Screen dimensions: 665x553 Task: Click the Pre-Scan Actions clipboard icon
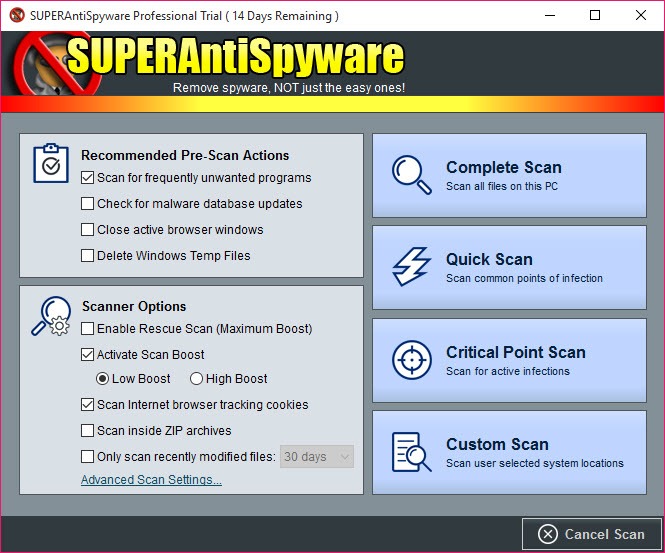coord(51,163)
